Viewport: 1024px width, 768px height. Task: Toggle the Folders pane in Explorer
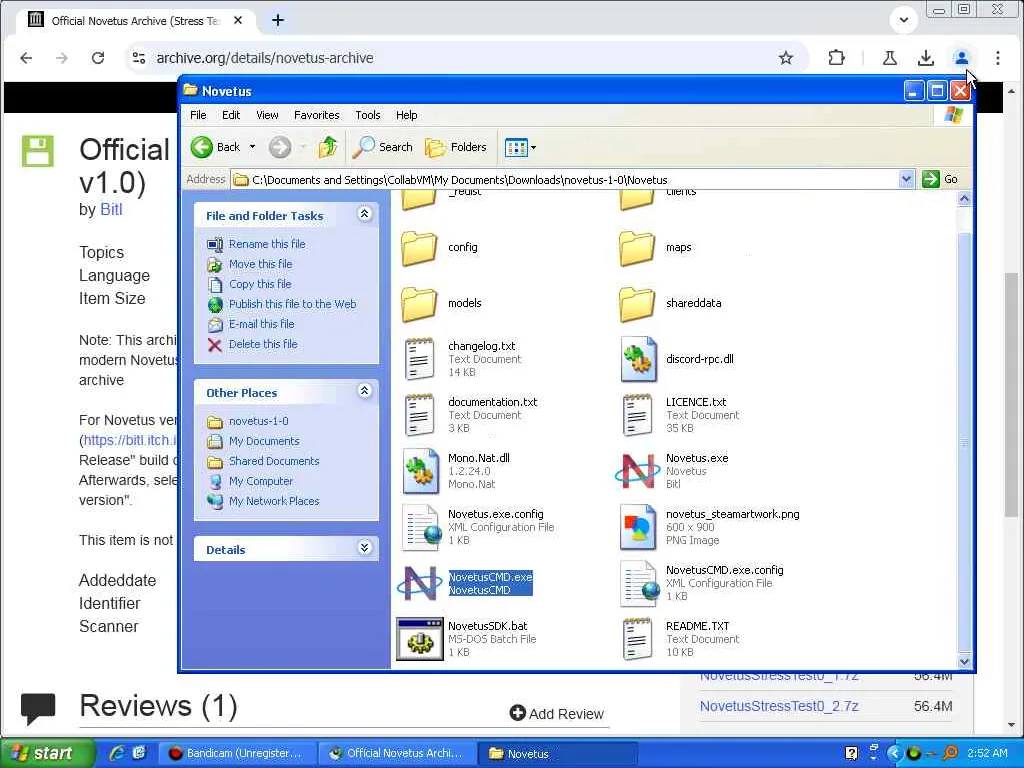coord(456,147)
